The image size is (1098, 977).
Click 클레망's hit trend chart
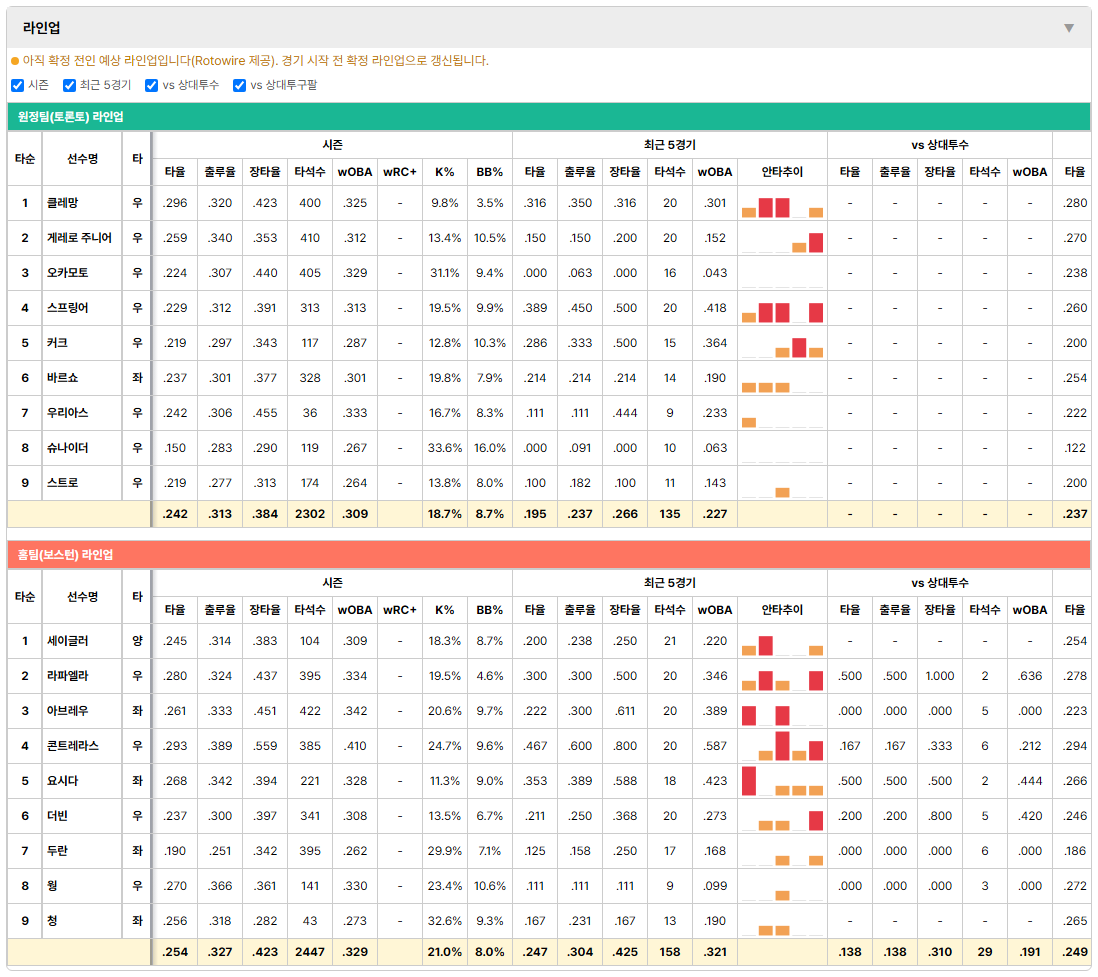click(782, 204)
